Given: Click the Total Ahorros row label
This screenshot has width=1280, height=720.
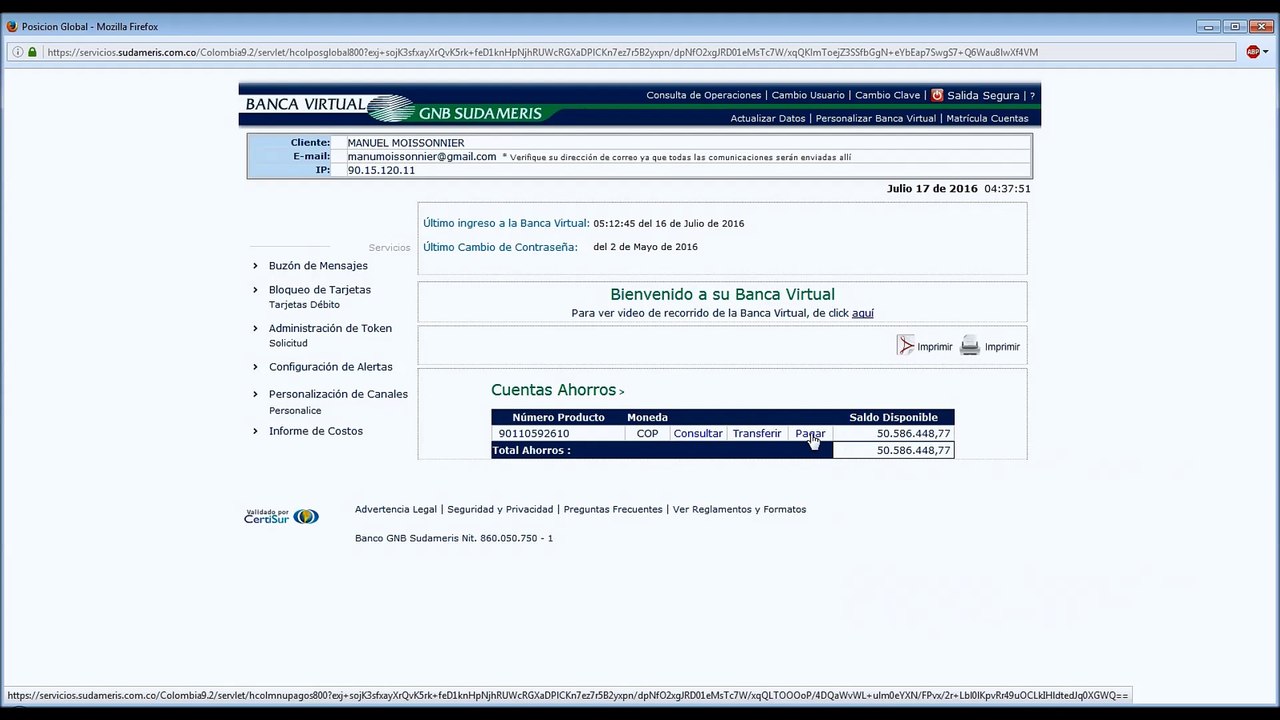Looking at the screenshot, I should click(532, 450).
